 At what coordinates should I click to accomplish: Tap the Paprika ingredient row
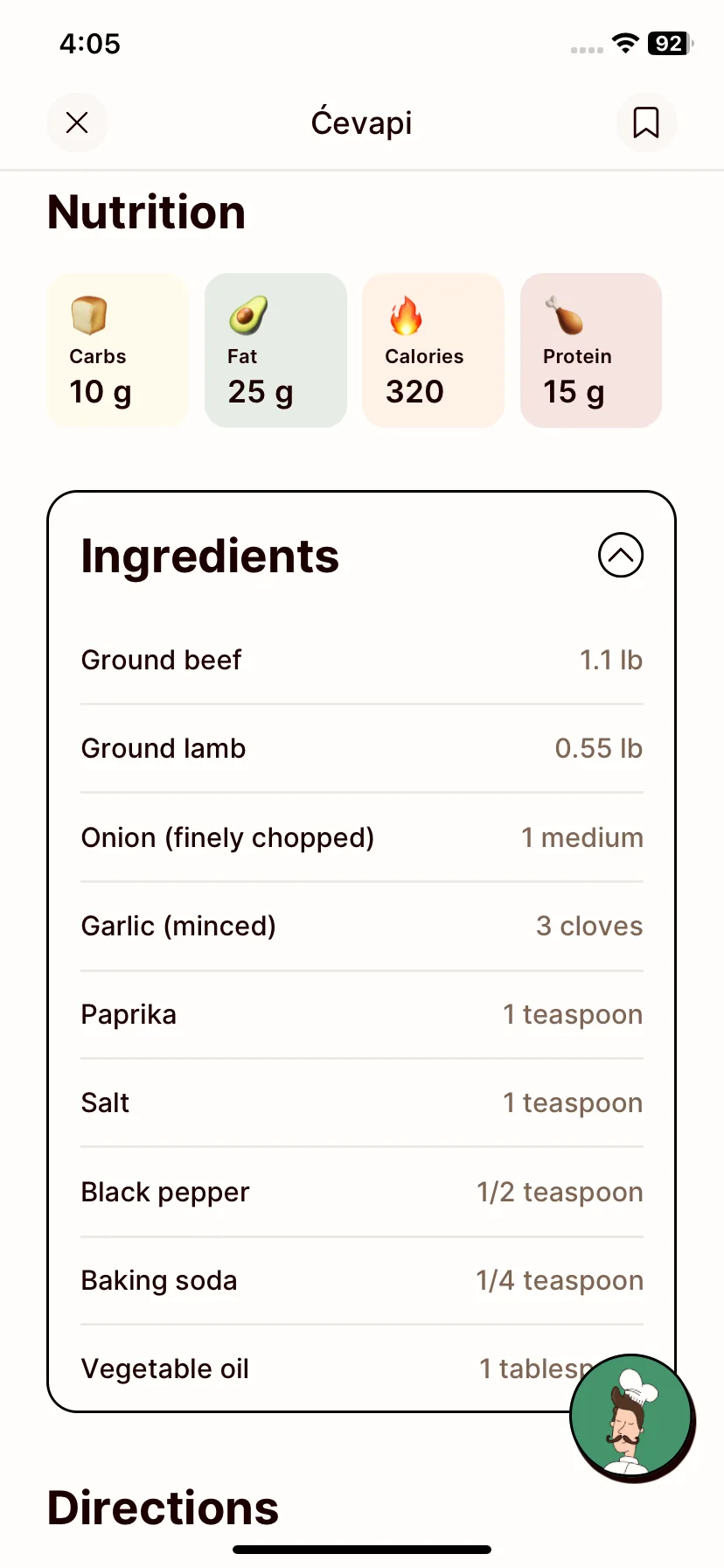362,1015
